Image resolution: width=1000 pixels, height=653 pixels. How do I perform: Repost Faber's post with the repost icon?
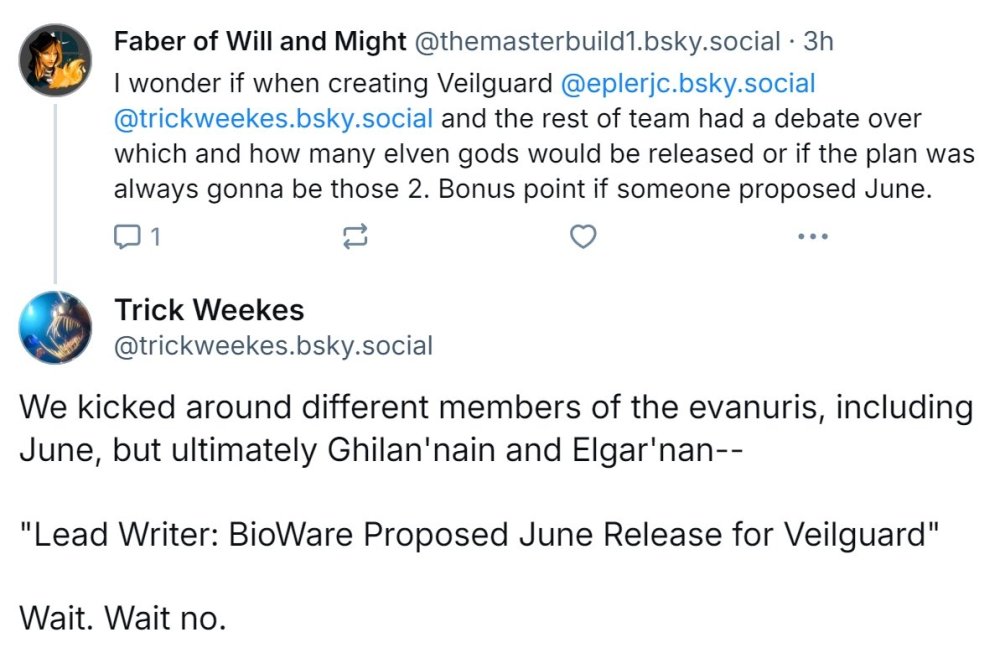[x=355, y=236]
